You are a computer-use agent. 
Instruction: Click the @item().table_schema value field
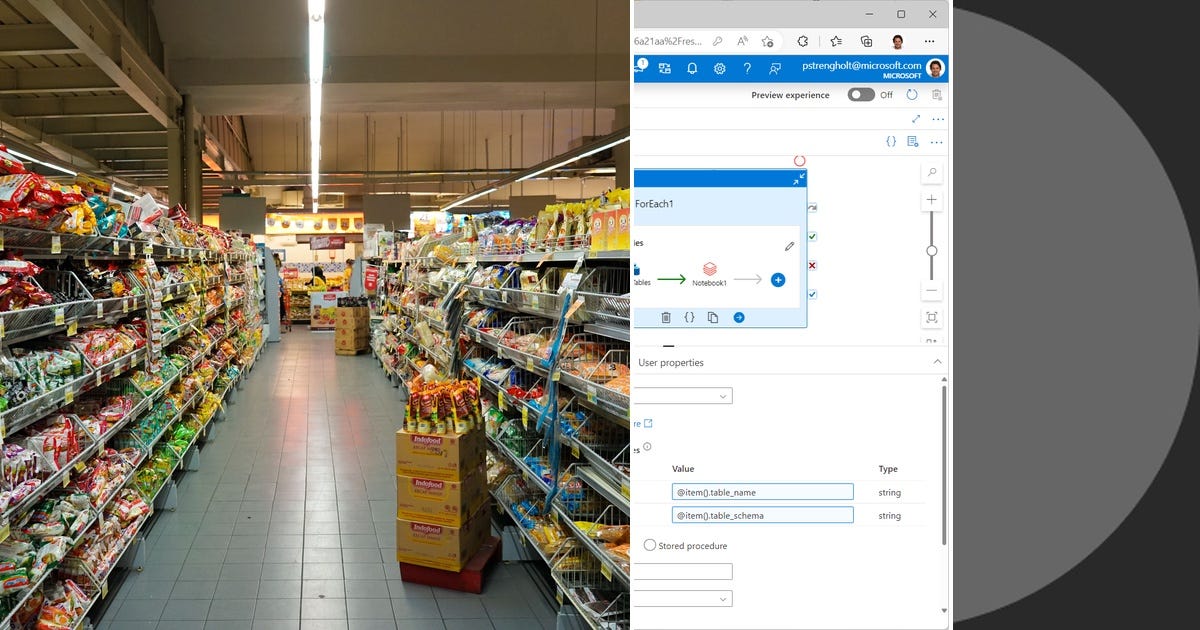763,515
